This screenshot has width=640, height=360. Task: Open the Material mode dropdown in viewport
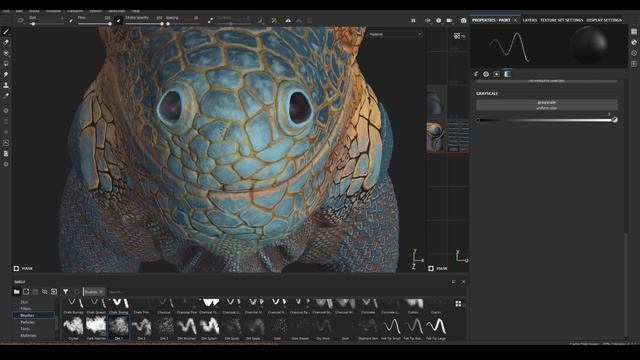[x=395, y=34]
